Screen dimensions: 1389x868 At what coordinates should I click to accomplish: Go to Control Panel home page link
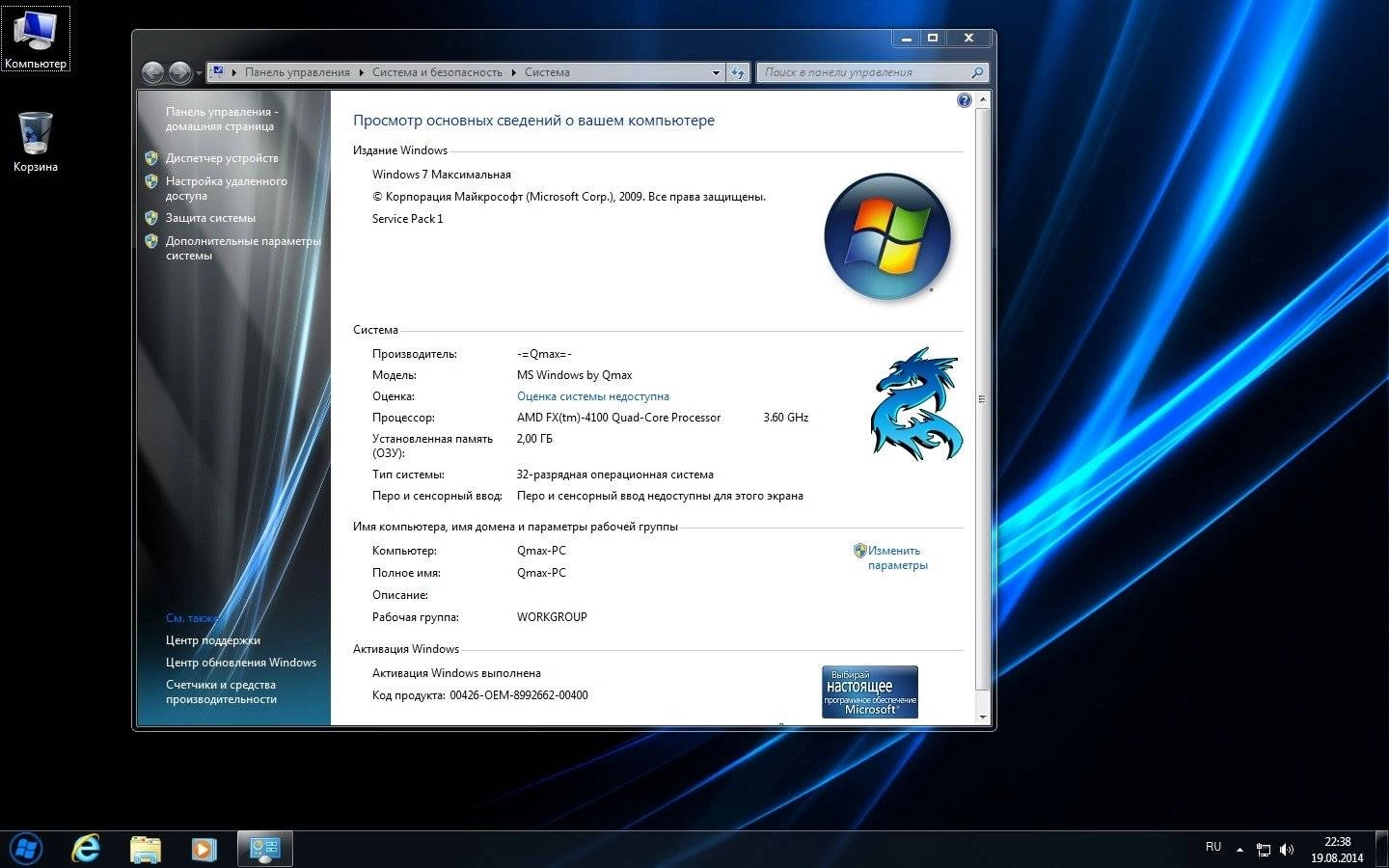pos(222,119)
